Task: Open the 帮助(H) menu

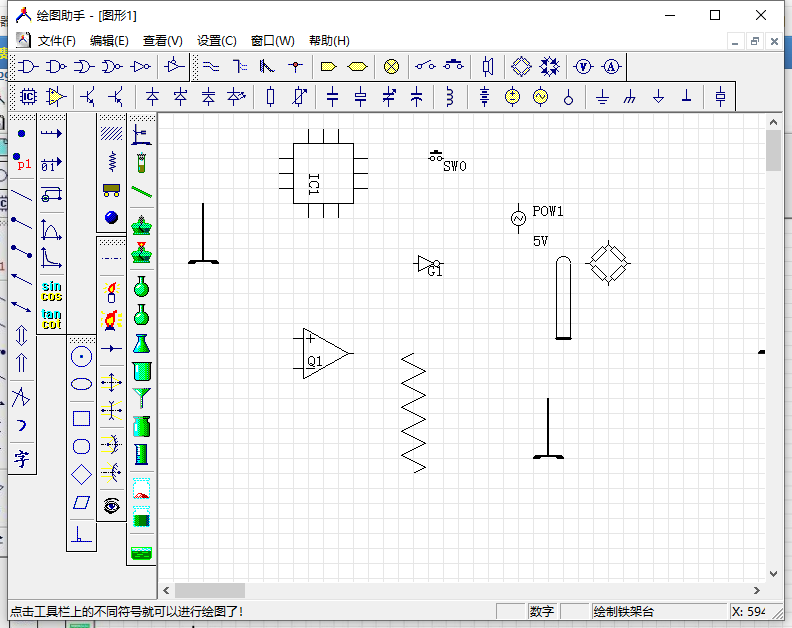Action: point(329,40)
